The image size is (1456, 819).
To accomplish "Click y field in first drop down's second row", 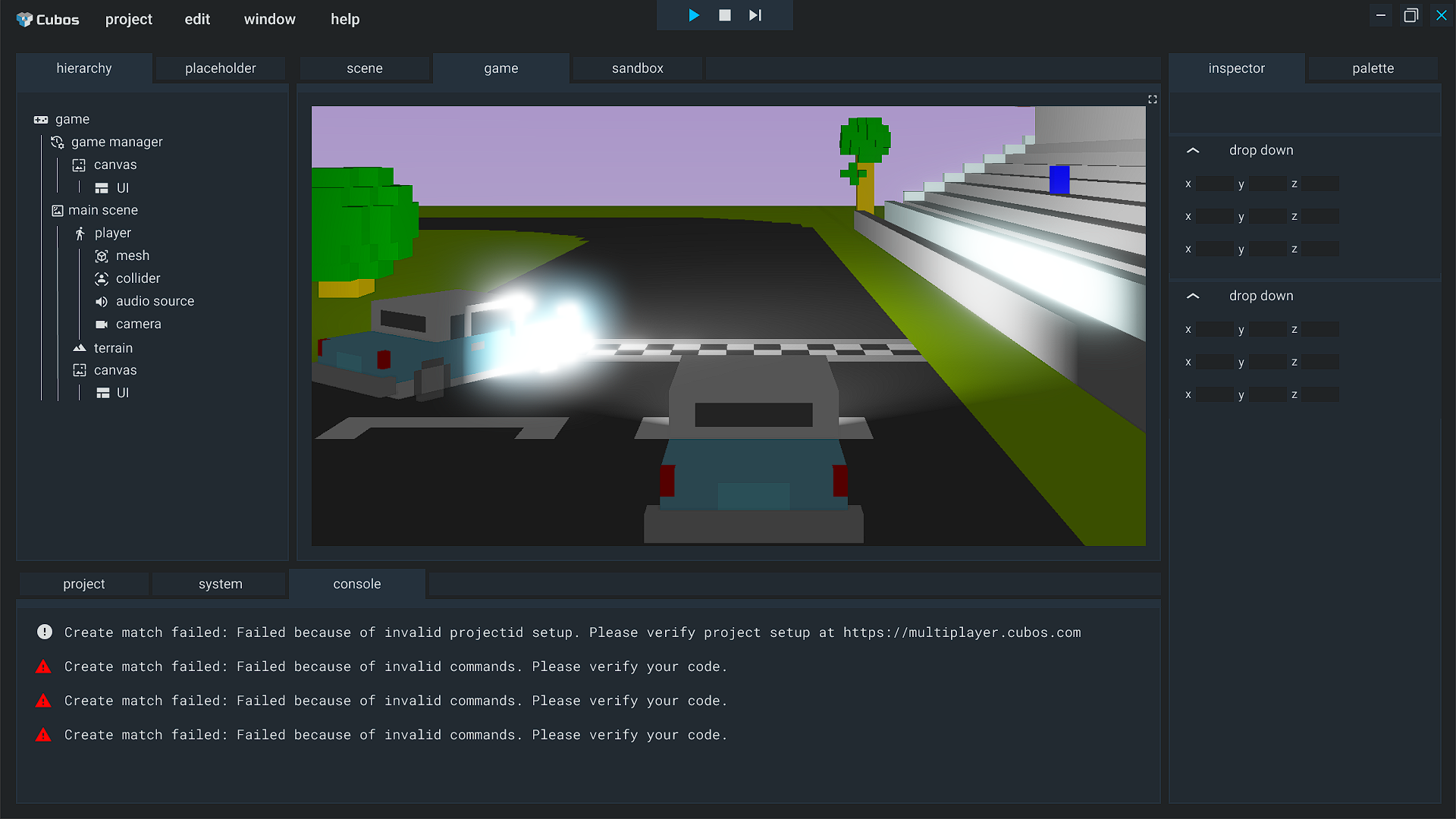I will click(x=1268, y=216).
